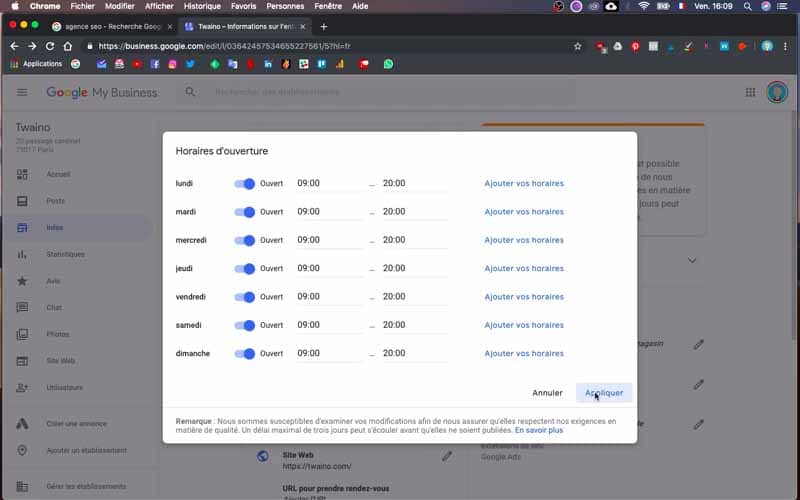Screen dimensions: 800x500
Task: Go back using the browser back arrow
Action: pos(14,46)
